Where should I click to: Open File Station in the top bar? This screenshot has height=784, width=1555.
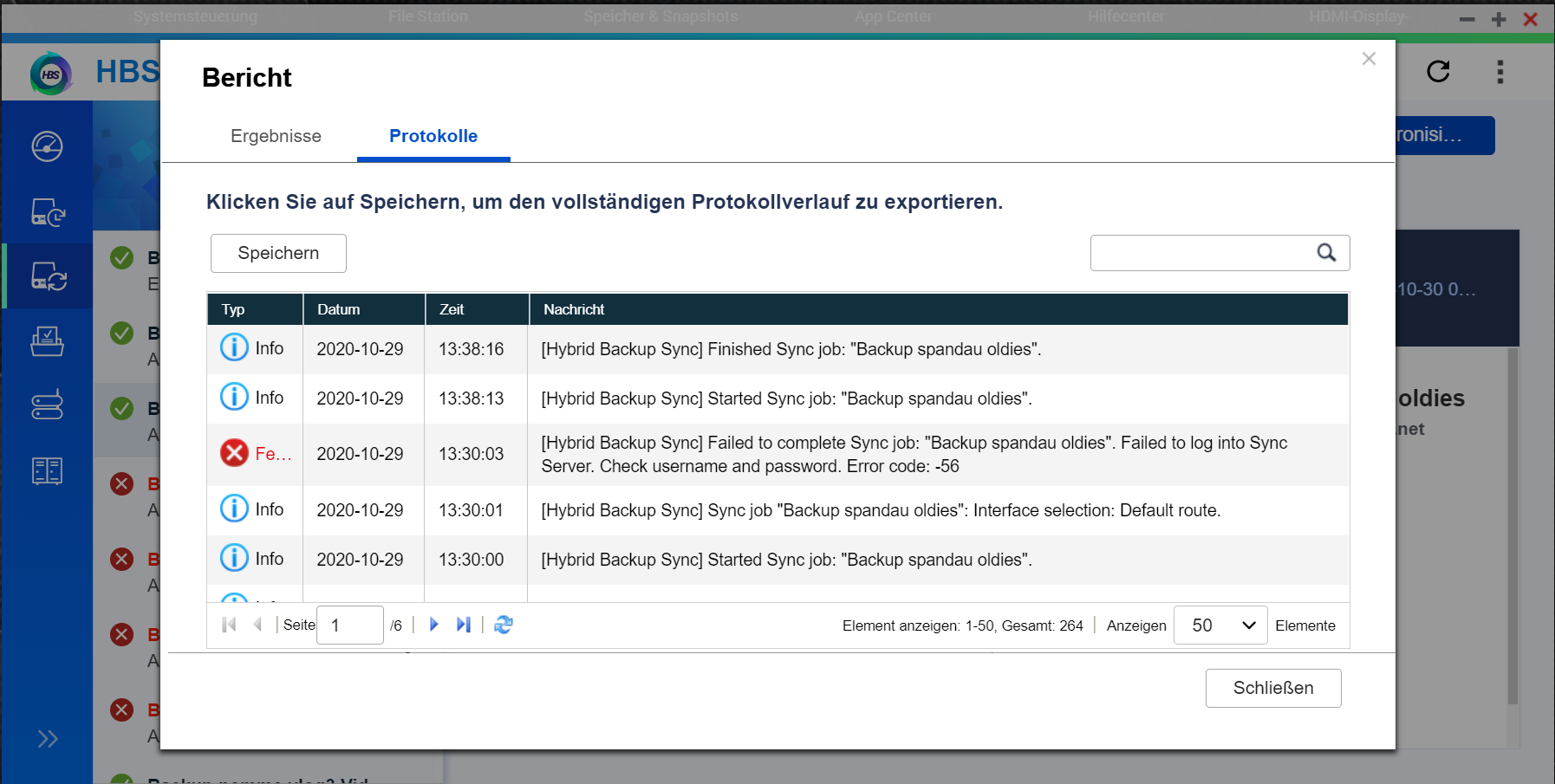428,16
